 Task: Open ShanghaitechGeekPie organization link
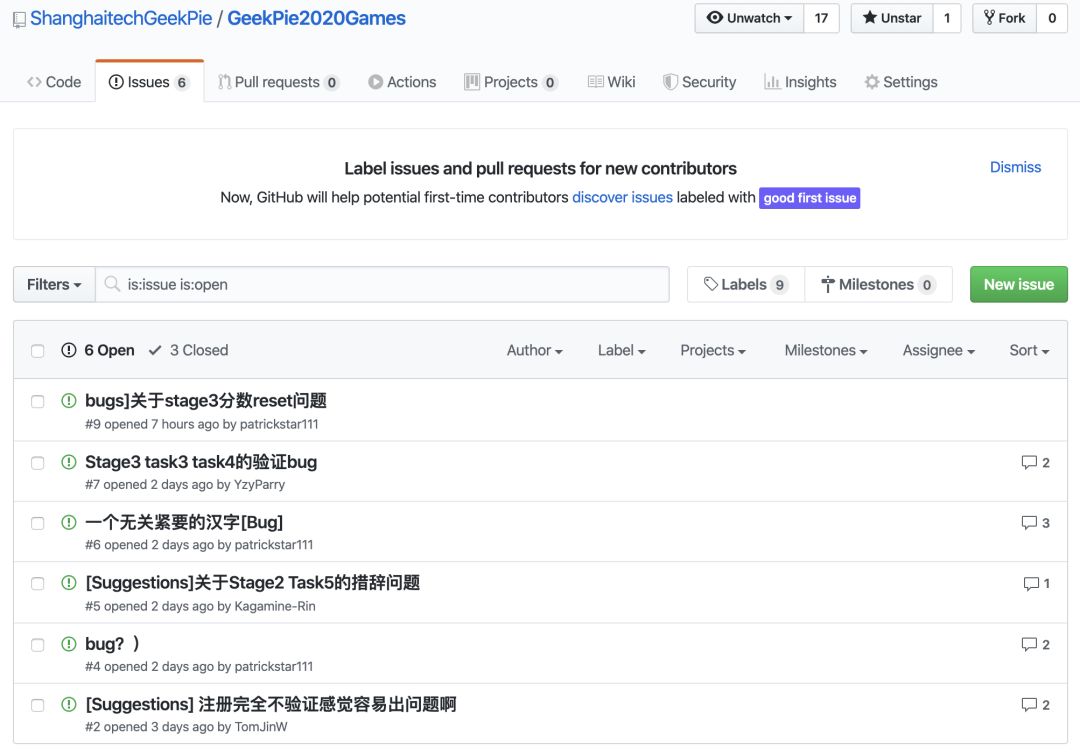coord(121,19)
